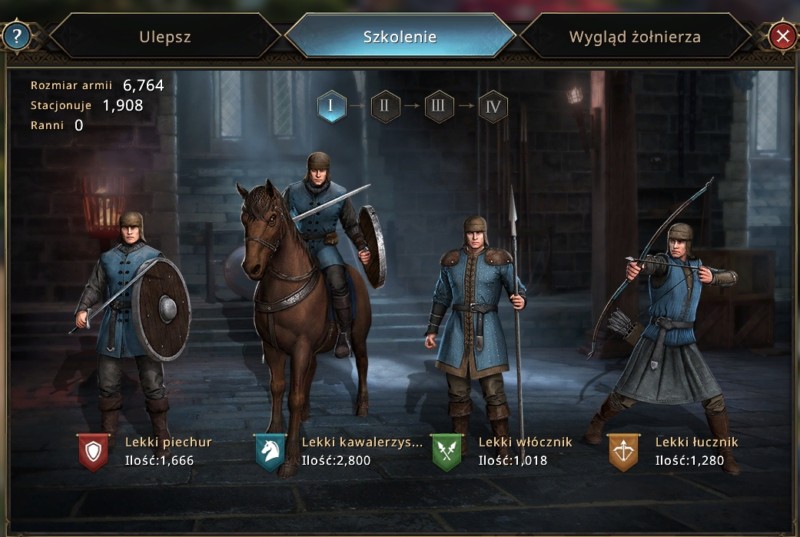Select the teal horse cavalry badge
800x537 pixels.
[270, 452]
